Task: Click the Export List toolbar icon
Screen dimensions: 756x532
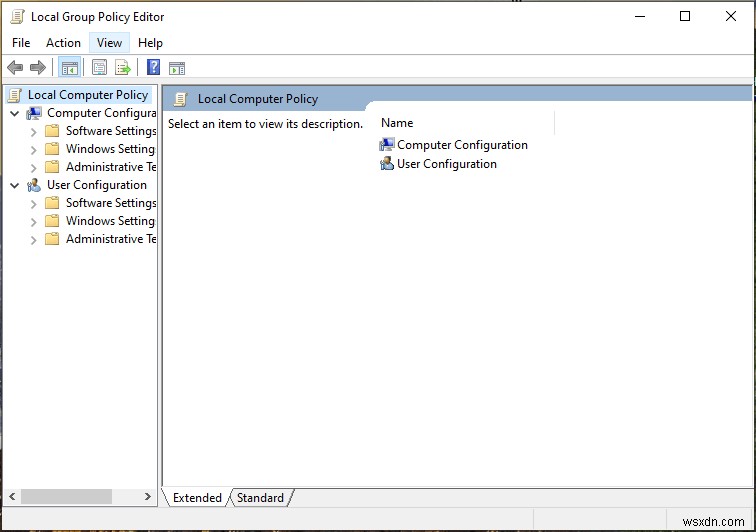Action: pos(123,68)
